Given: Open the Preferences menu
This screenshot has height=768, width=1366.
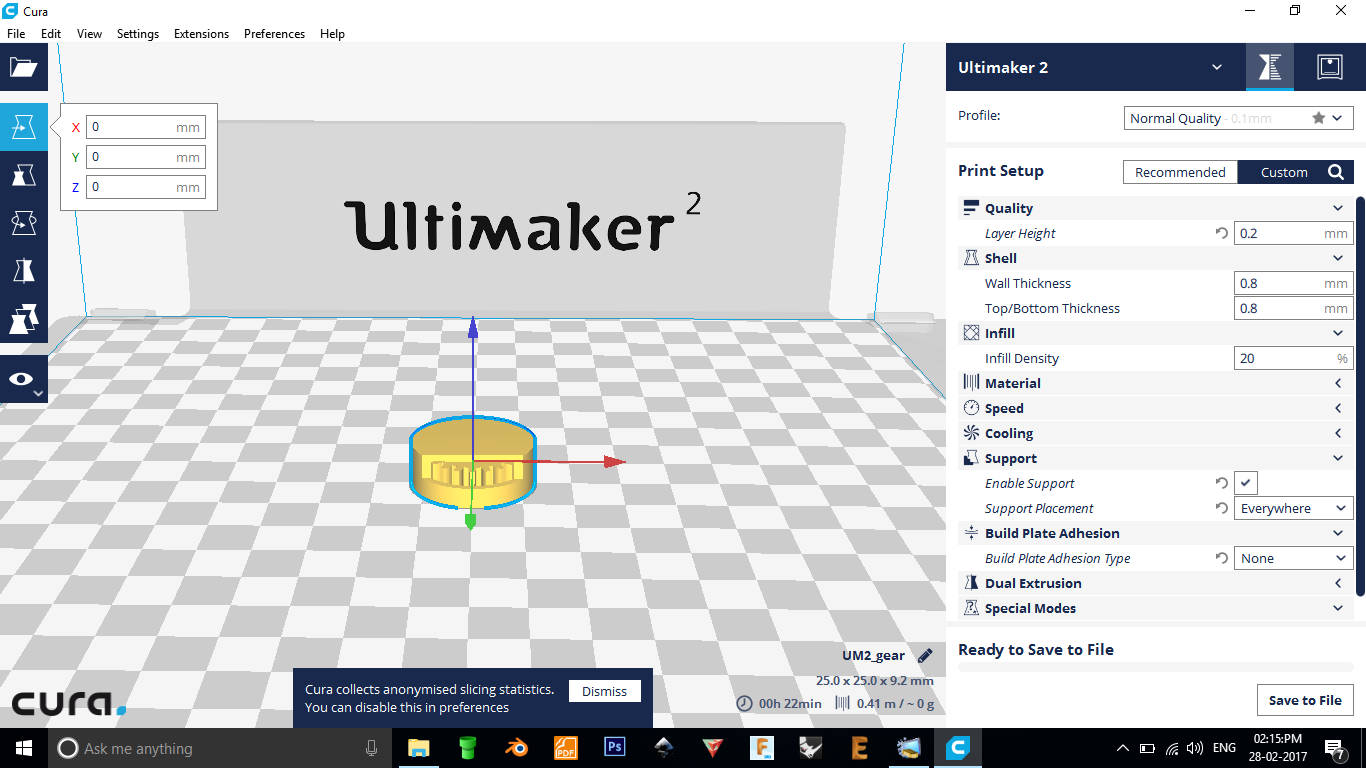Looking at the screenshot, I should click(274, 33).
